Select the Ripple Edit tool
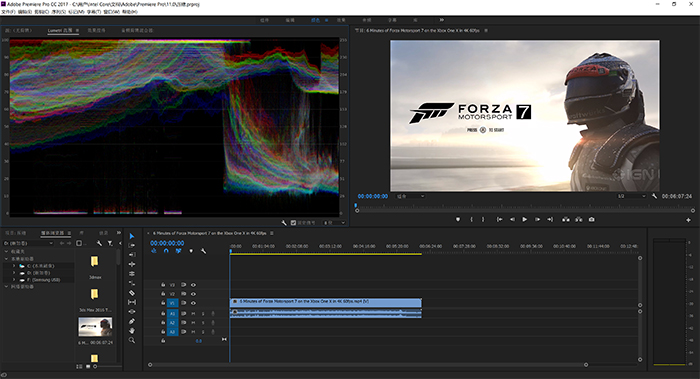This screenshot has width=700, height=379. (x=132, y=264)
